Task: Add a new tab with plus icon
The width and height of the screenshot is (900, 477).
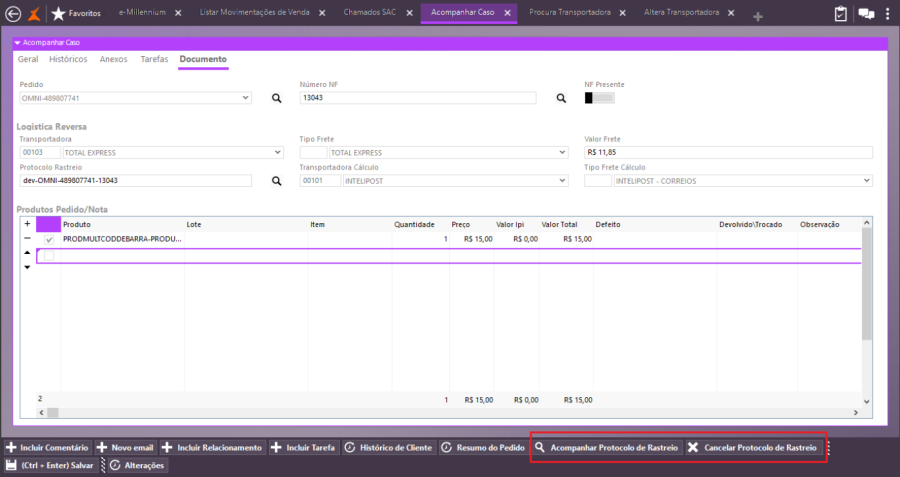Action: coord(758,17)
